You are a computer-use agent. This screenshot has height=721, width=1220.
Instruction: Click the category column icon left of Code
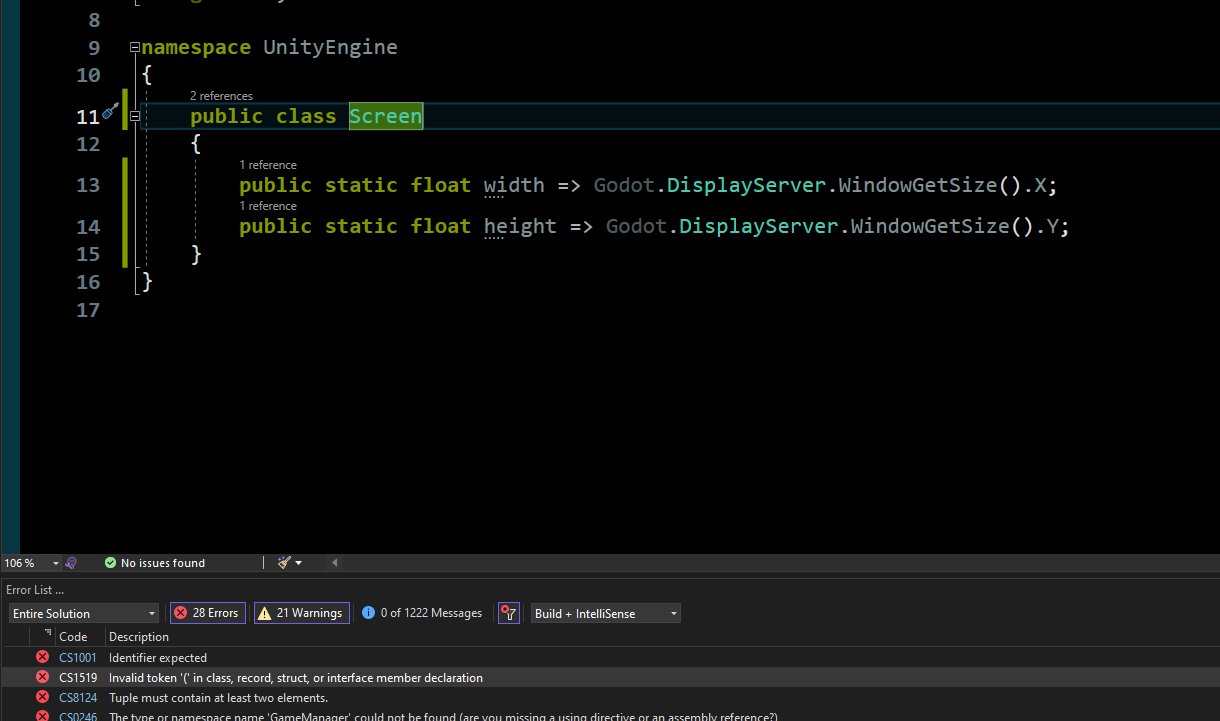click(47, 634)
